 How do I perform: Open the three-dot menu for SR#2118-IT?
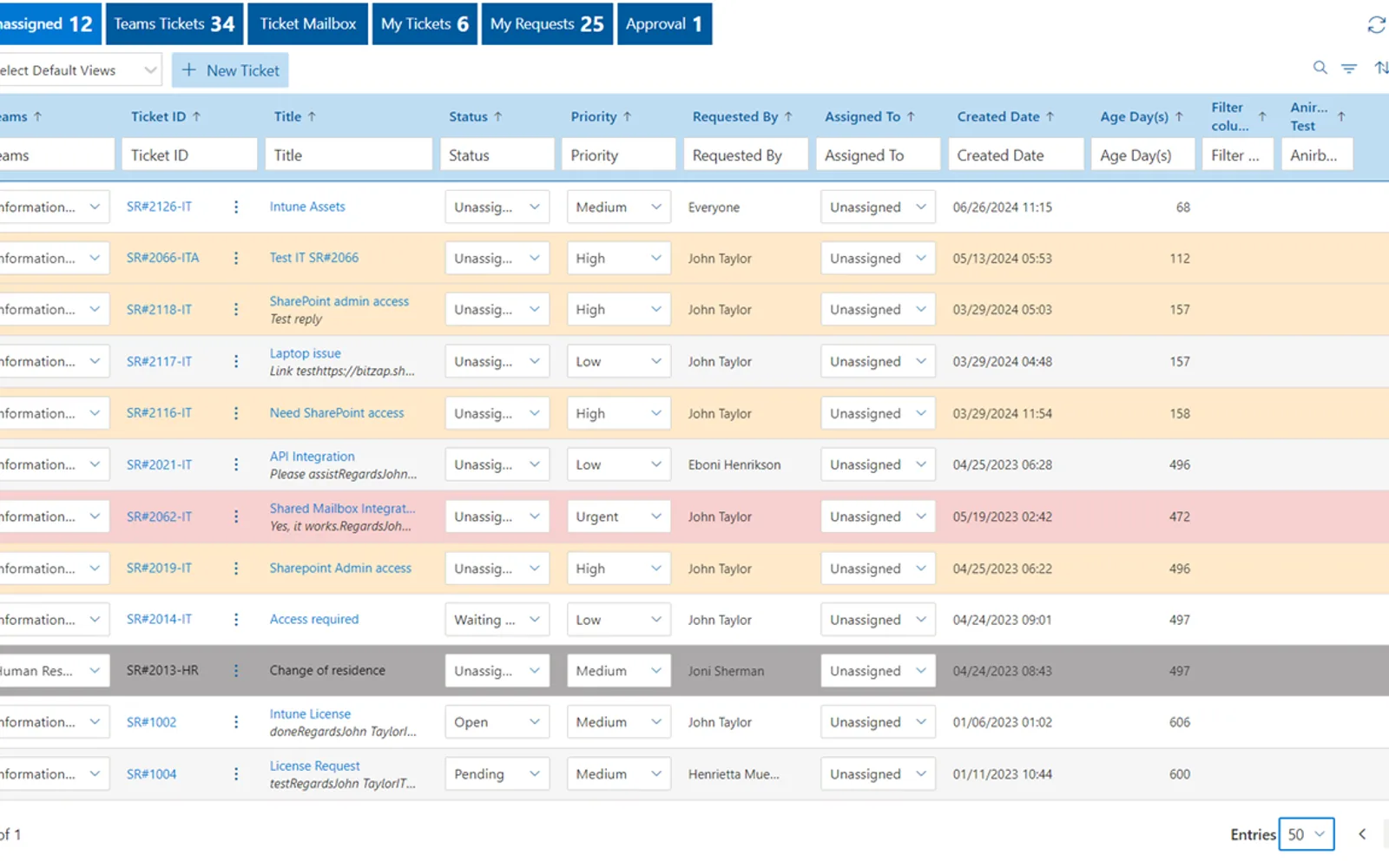(x=236, y=309)
